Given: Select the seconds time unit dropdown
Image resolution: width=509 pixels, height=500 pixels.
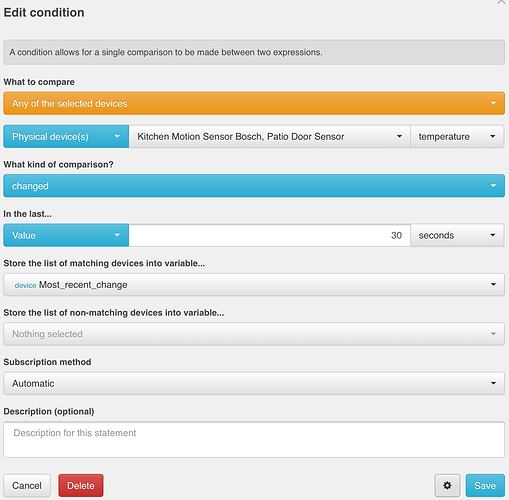Looking at the screenshot, I should 457,235.
